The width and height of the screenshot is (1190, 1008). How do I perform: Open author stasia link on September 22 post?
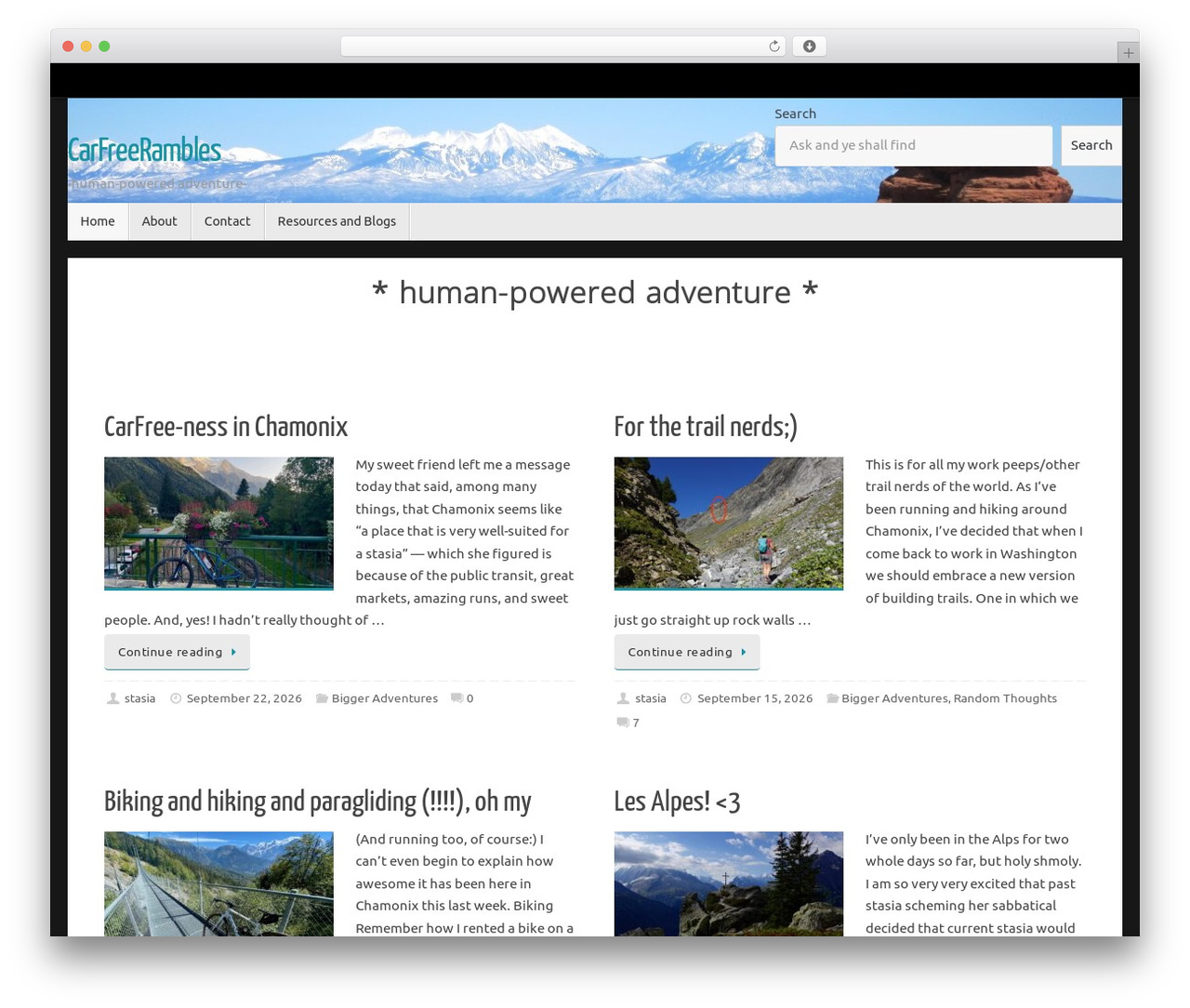click(139, 698)
